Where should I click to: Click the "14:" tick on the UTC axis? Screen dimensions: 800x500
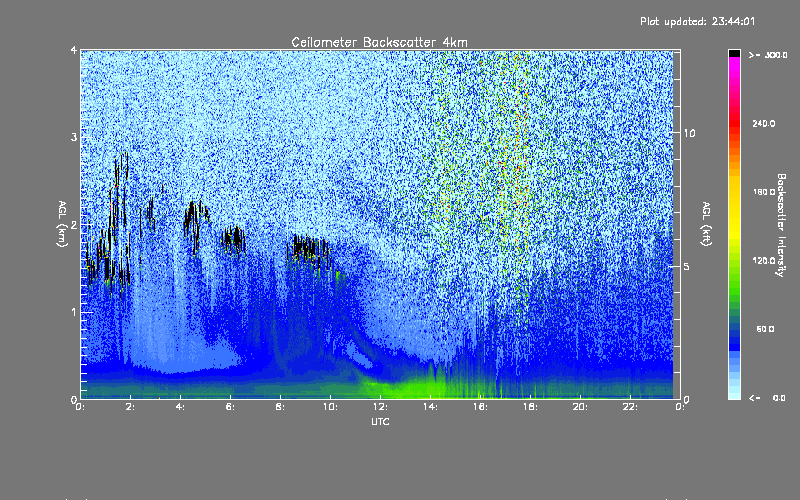(x=430, y=407)
